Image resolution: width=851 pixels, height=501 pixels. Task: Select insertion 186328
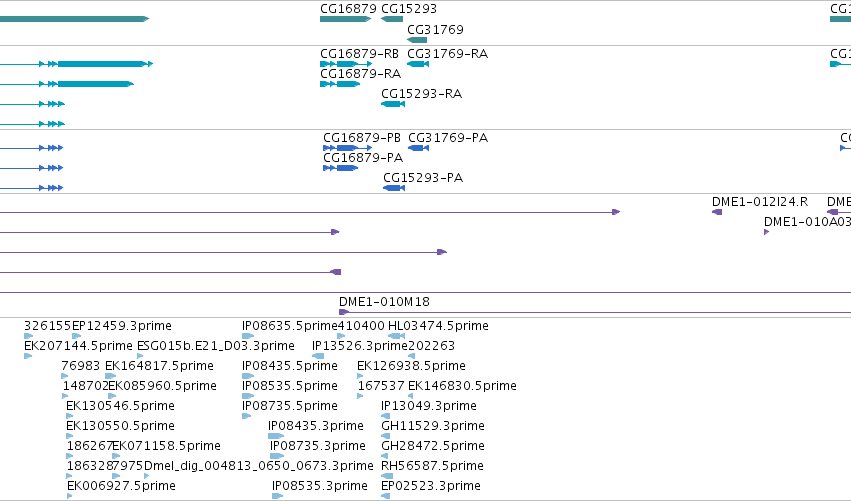(69, 477)
